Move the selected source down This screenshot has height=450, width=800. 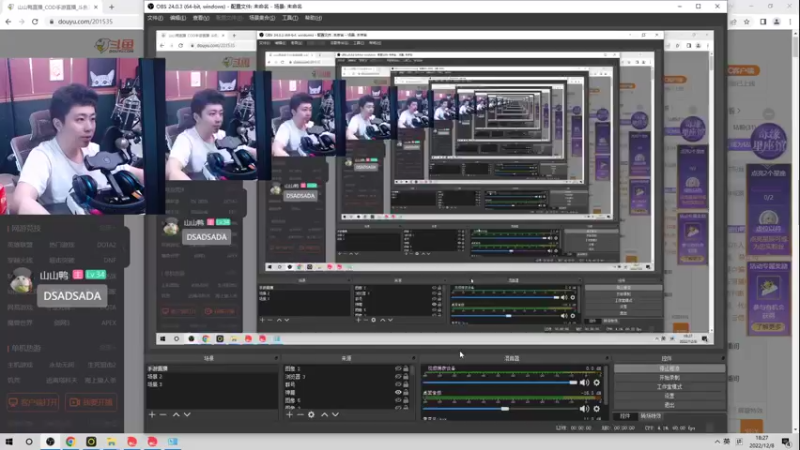click(x=335, y=415)
